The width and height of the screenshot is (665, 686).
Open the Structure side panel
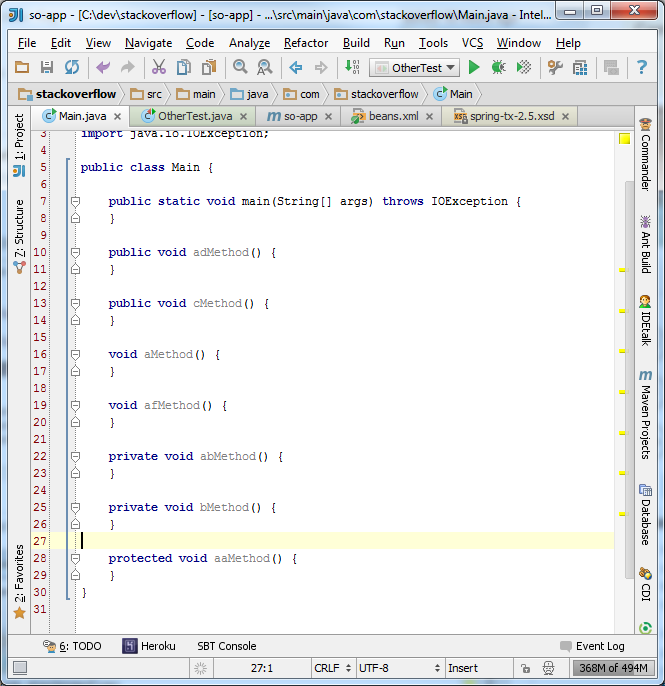(19, 236)
